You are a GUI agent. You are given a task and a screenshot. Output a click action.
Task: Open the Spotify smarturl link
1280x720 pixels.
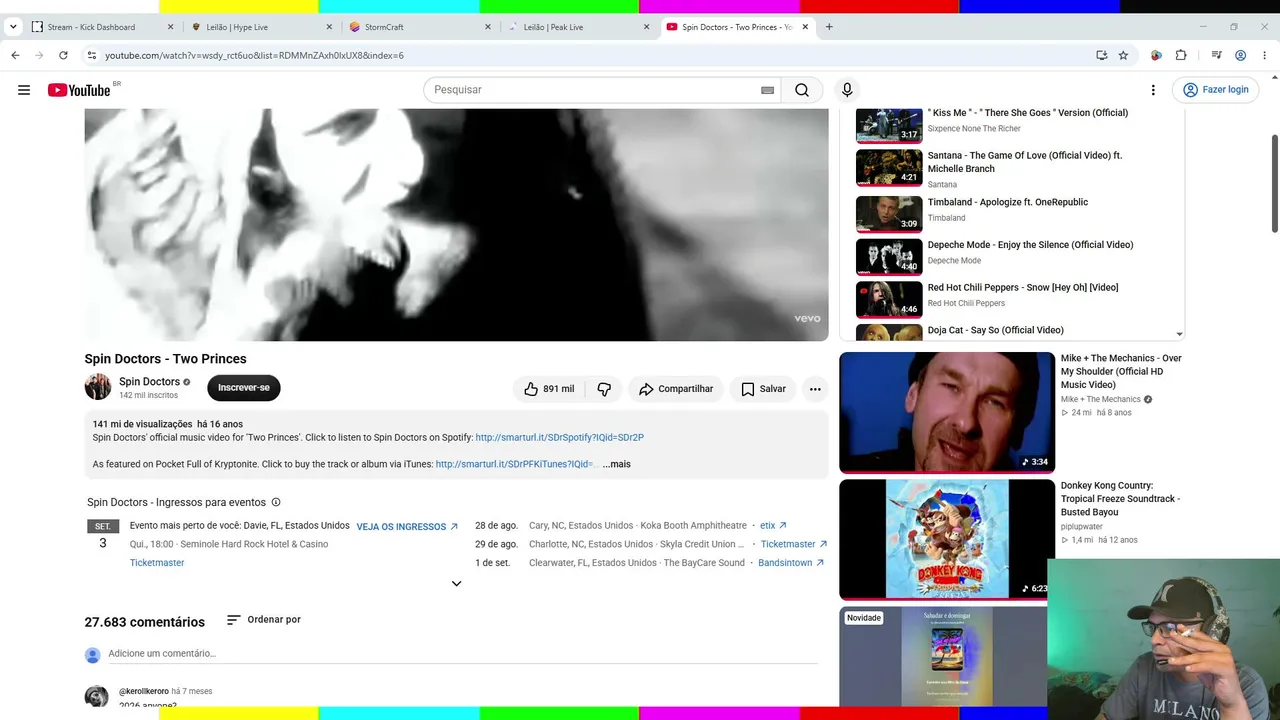(x=559, y=437)
